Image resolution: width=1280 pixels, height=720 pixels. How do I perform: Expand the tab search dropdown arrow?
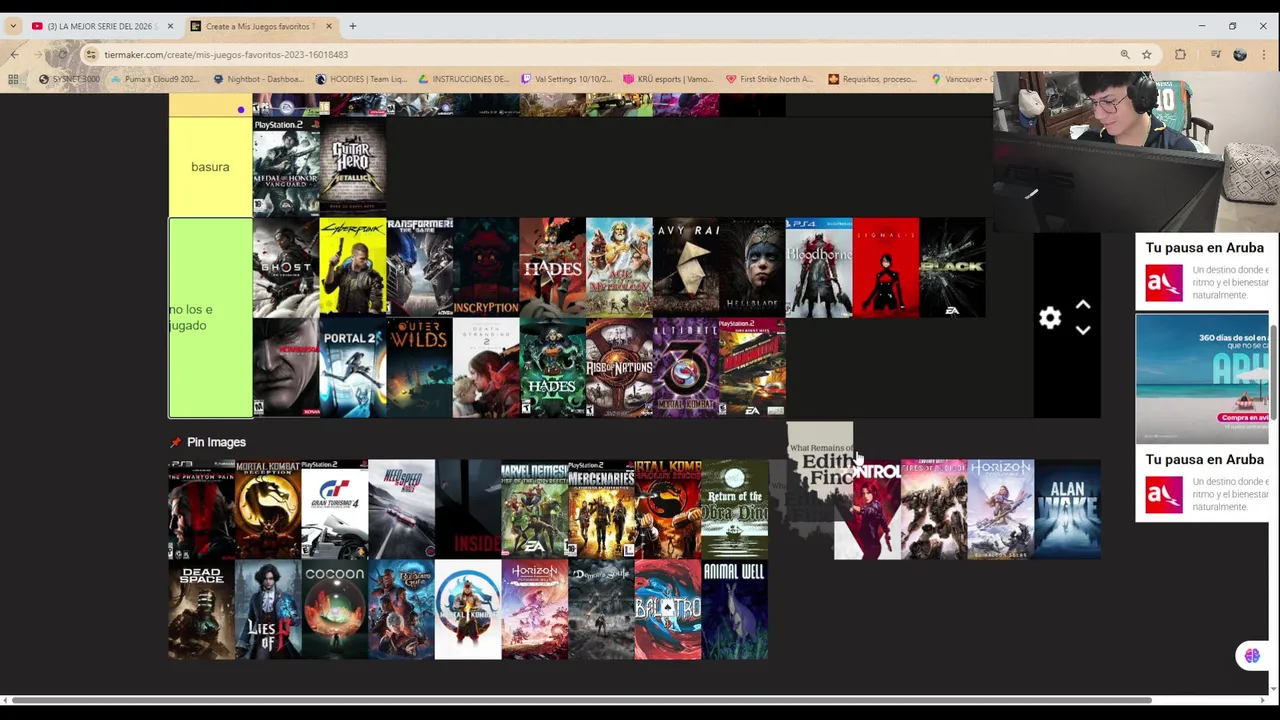(12, 26)
